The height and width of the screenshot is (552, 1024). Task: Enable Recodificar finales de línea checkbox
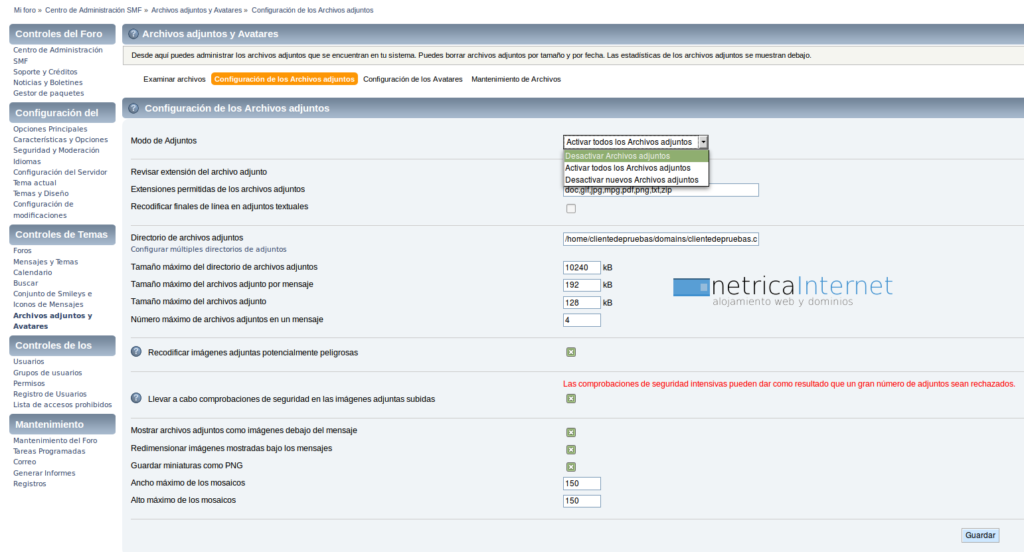click(x=571, y=208)
